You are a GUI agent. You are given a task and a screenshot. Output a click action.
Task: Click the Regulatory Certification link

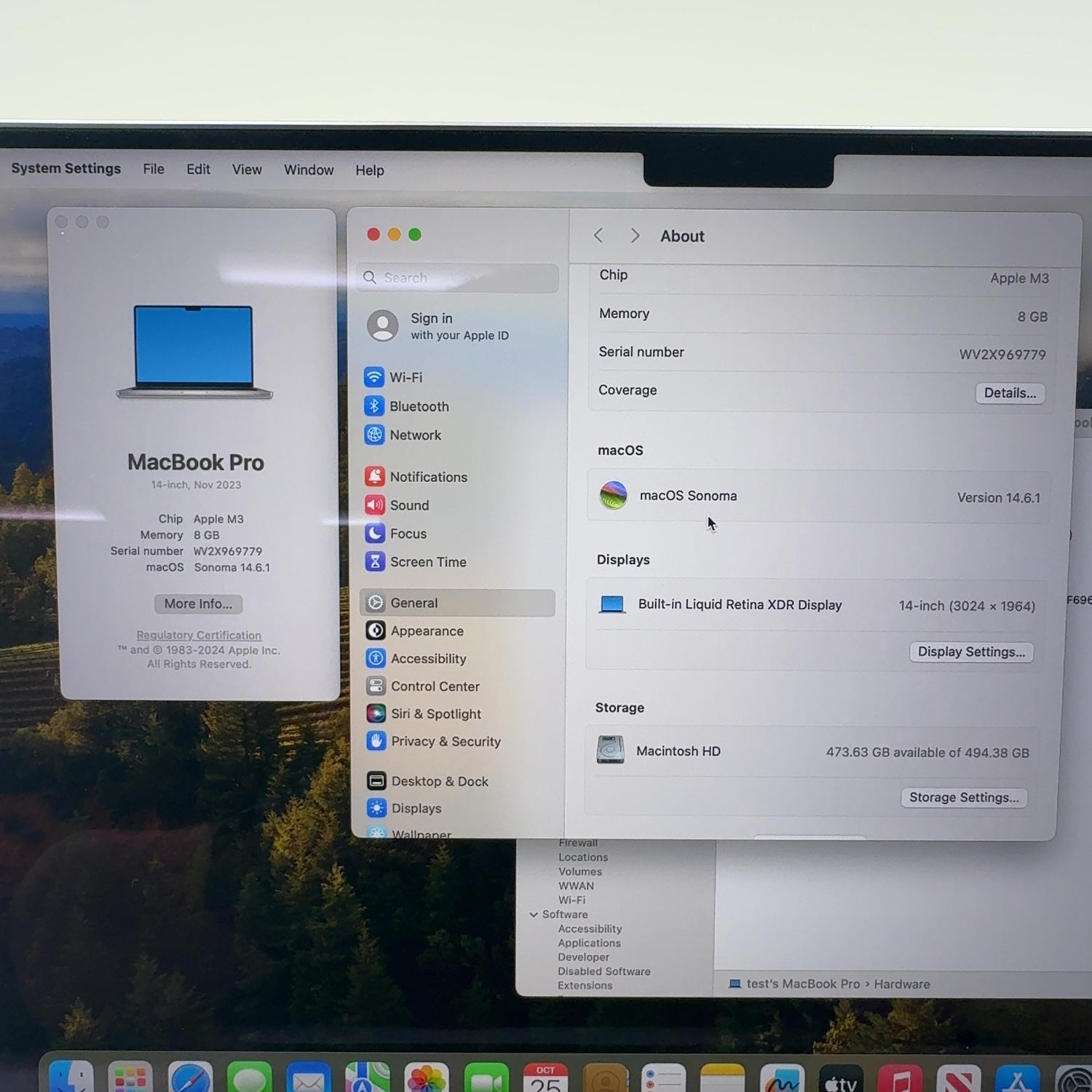(199, 636)
